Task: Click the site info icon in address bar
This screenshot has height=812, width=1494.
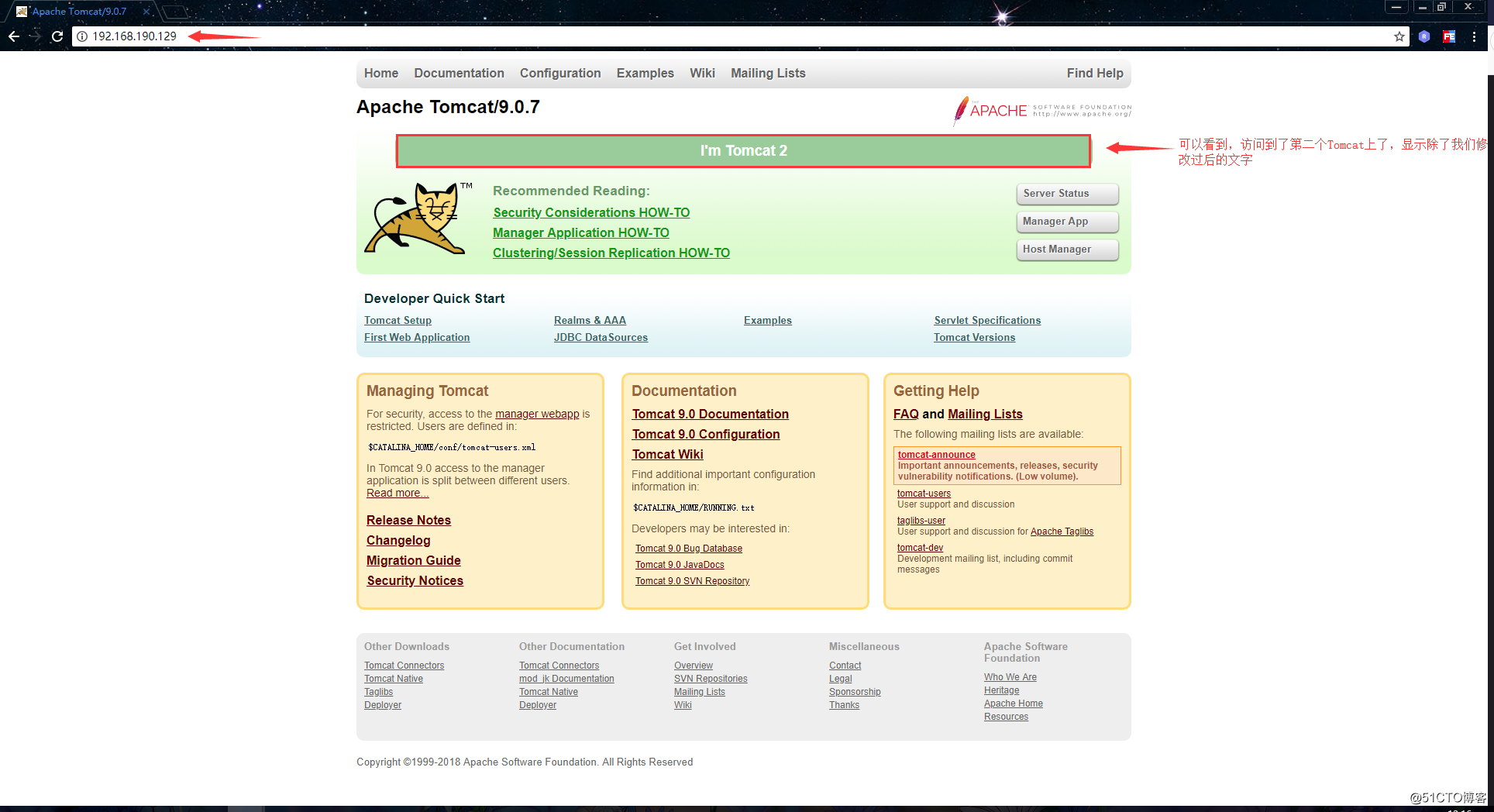Action: pos(82,36)
